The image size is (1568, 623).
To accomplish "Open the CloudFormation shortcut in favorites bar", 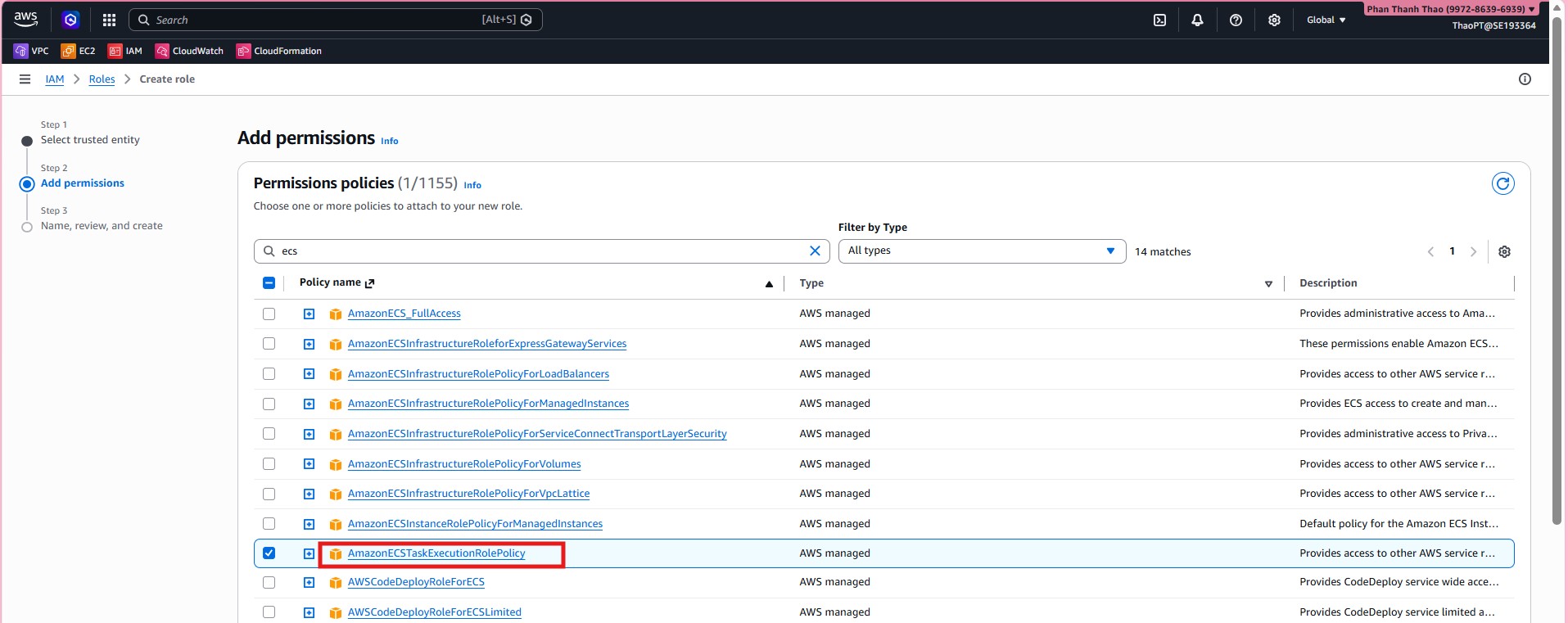I will [279, 51].
